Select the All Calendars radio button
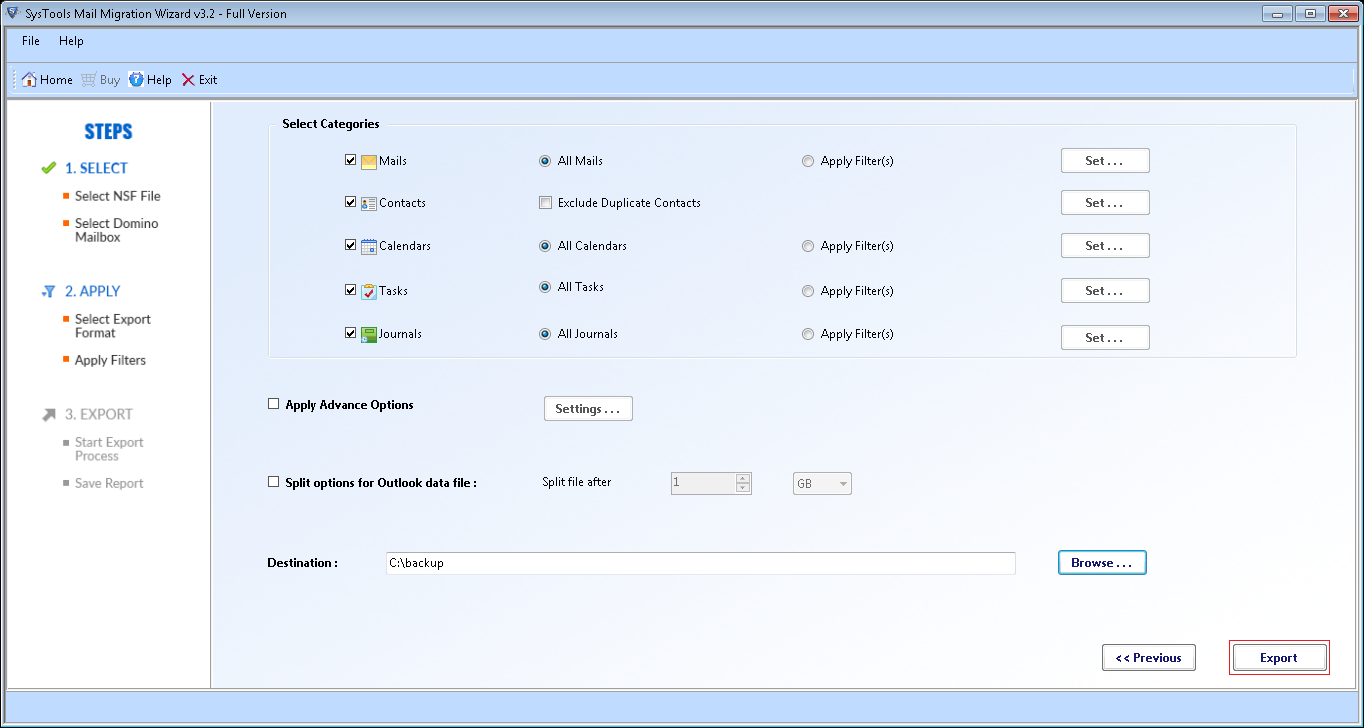 [x=545, y=246]
